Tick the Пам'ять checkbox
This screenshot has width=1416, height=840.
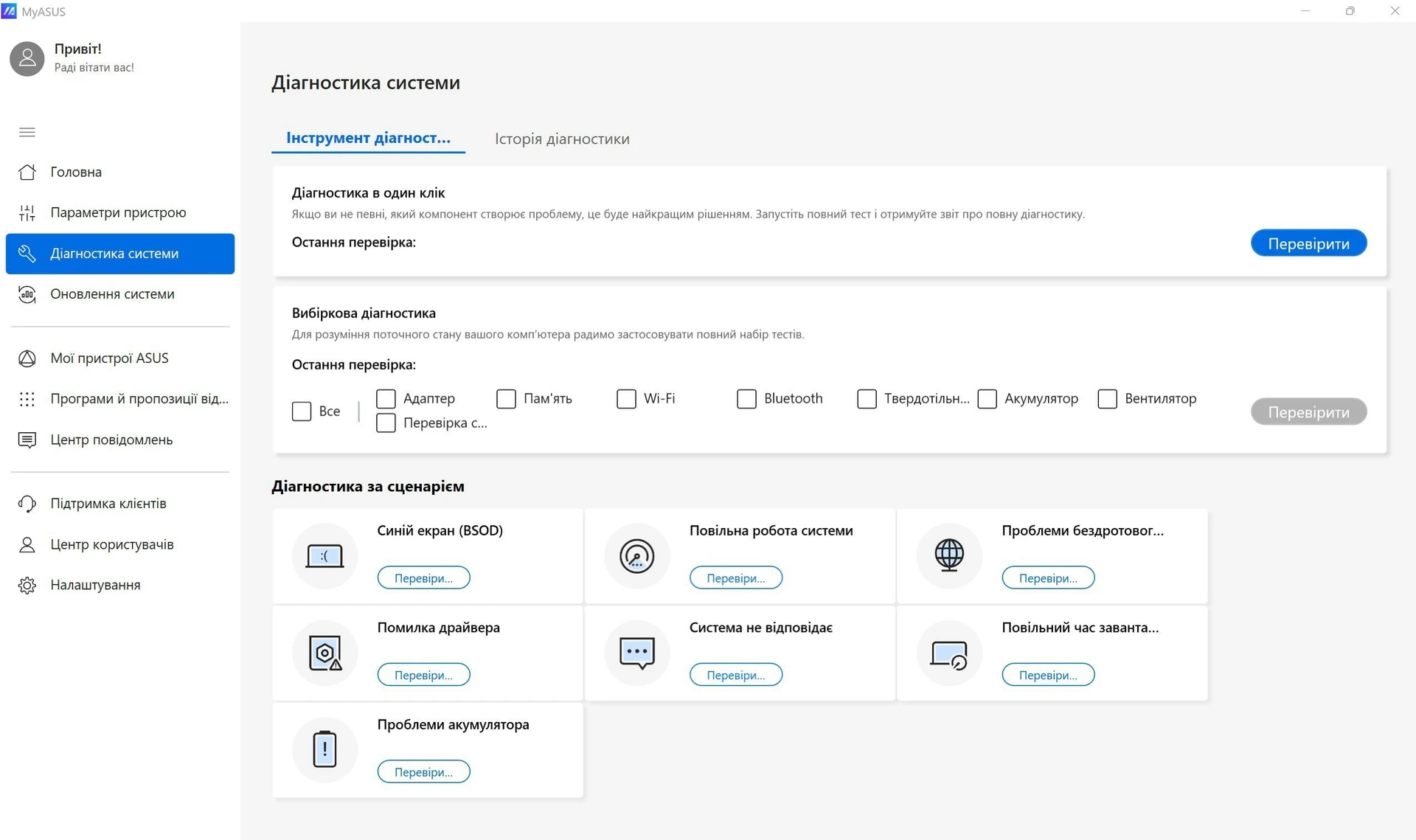coord(506,398)
